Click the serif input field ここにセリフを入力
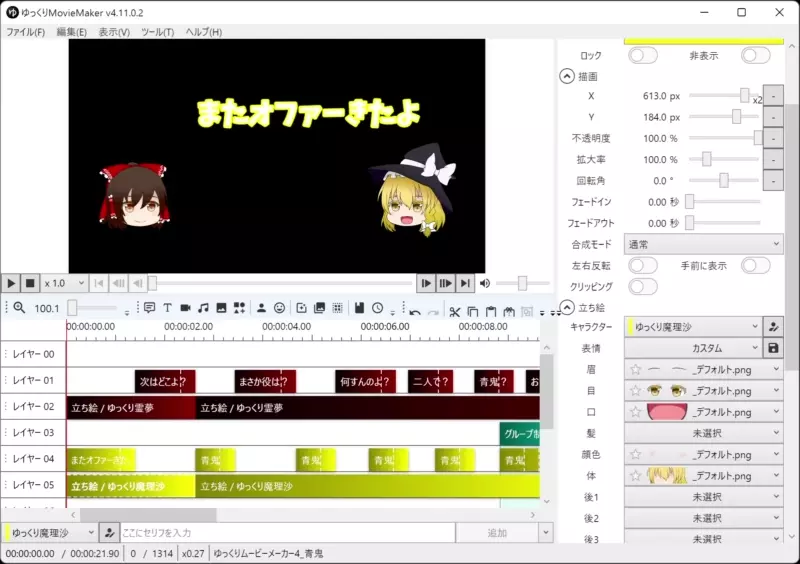The width and height of the screenshot is (800, 564). pos(288,533)
